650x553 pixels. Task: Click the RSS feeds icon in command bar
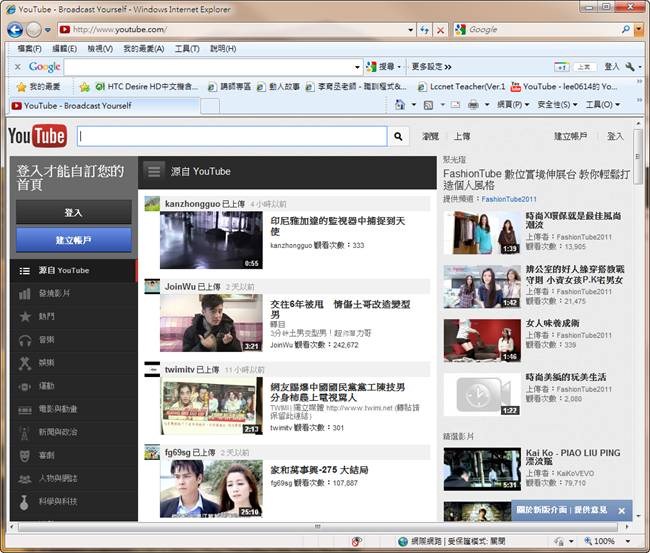point(428,105)
